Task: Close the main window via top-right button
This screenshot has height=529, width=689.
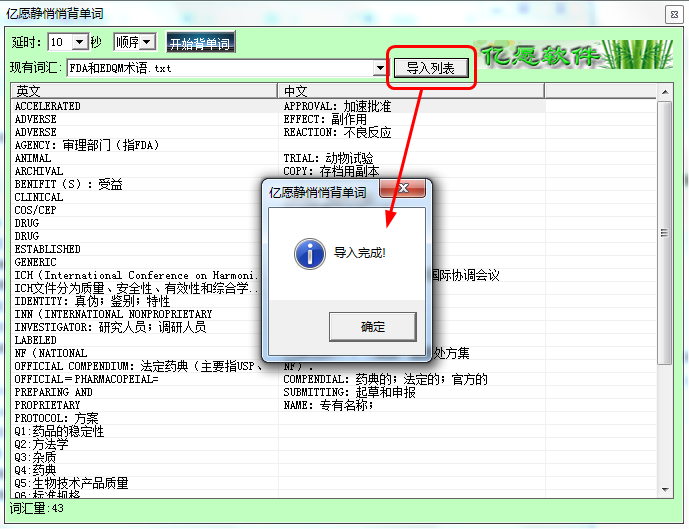Action: click(x=674, y=14)
